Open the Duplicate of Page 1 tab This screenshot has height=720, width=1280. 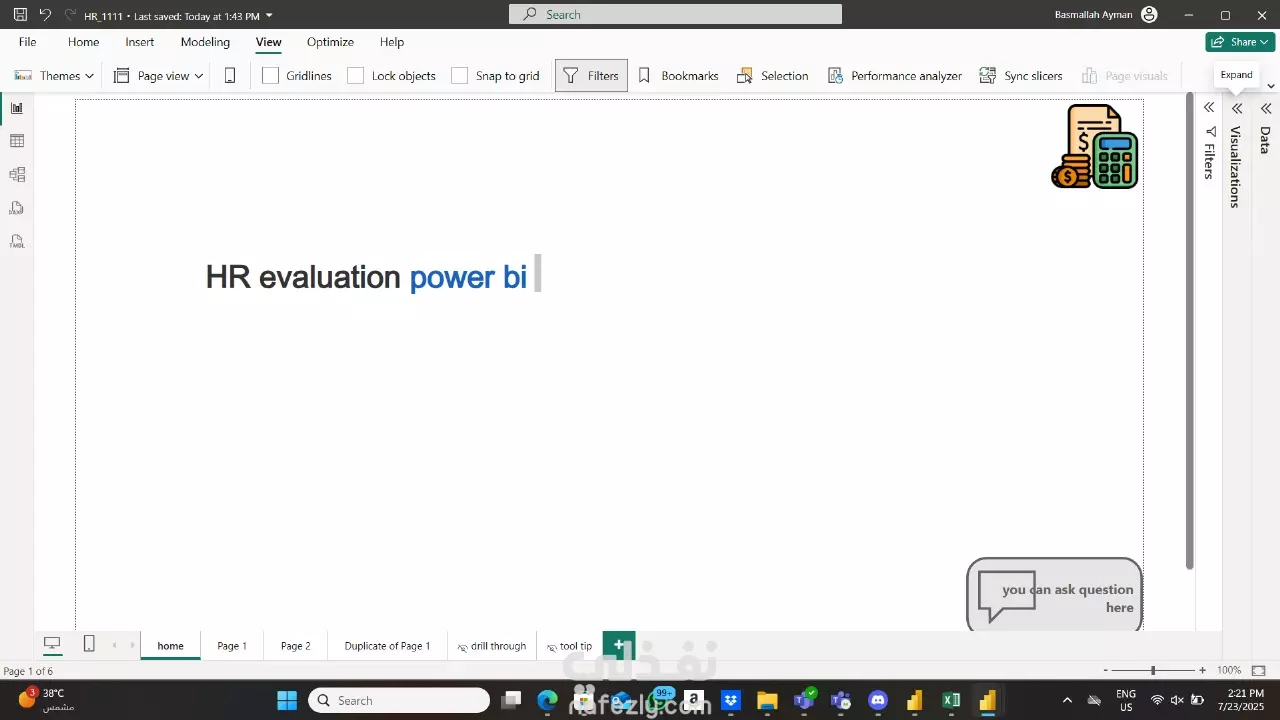[387, 646]
